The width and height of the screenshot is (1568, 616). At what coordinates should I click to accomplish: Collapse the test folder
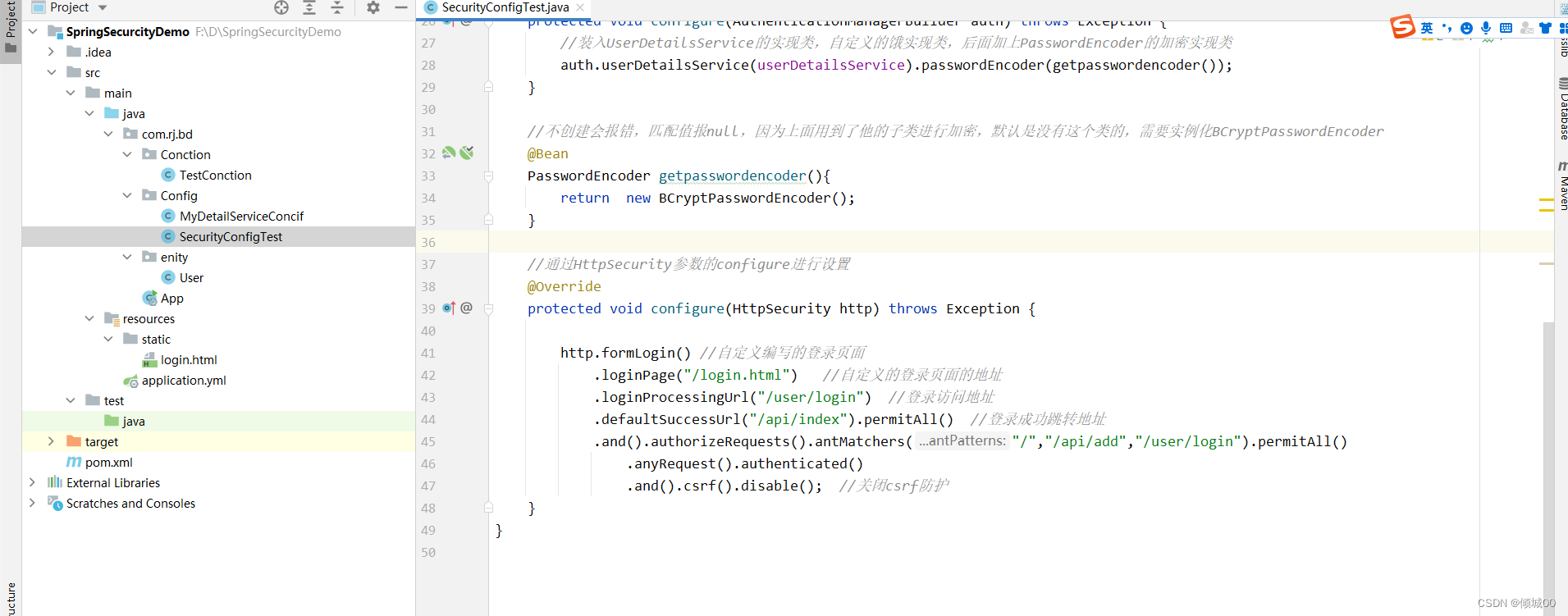(71, 401)
